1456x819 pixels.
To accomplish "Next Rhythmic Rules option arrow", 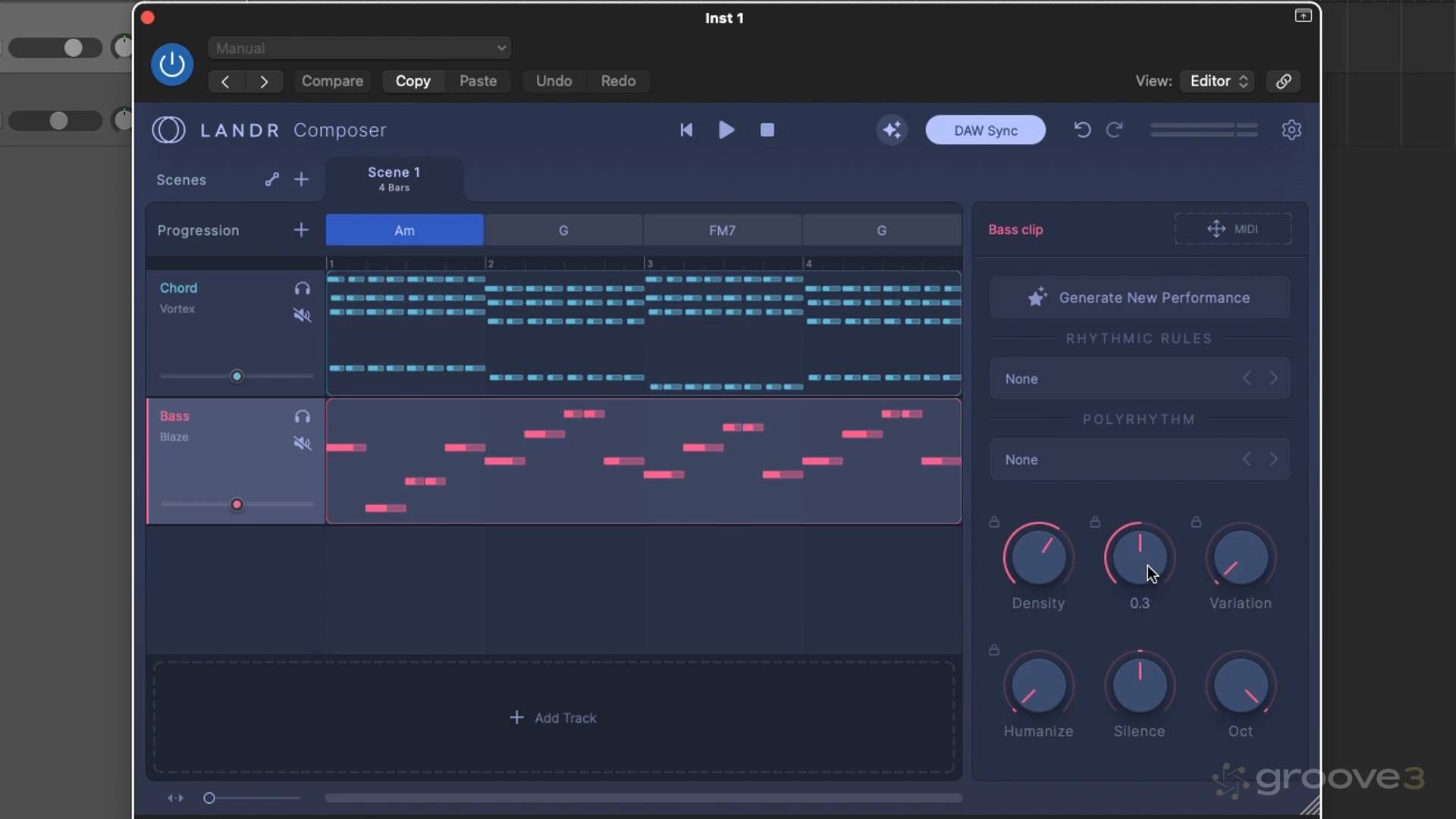I will pyautogui.click(x=1274, y=378).
